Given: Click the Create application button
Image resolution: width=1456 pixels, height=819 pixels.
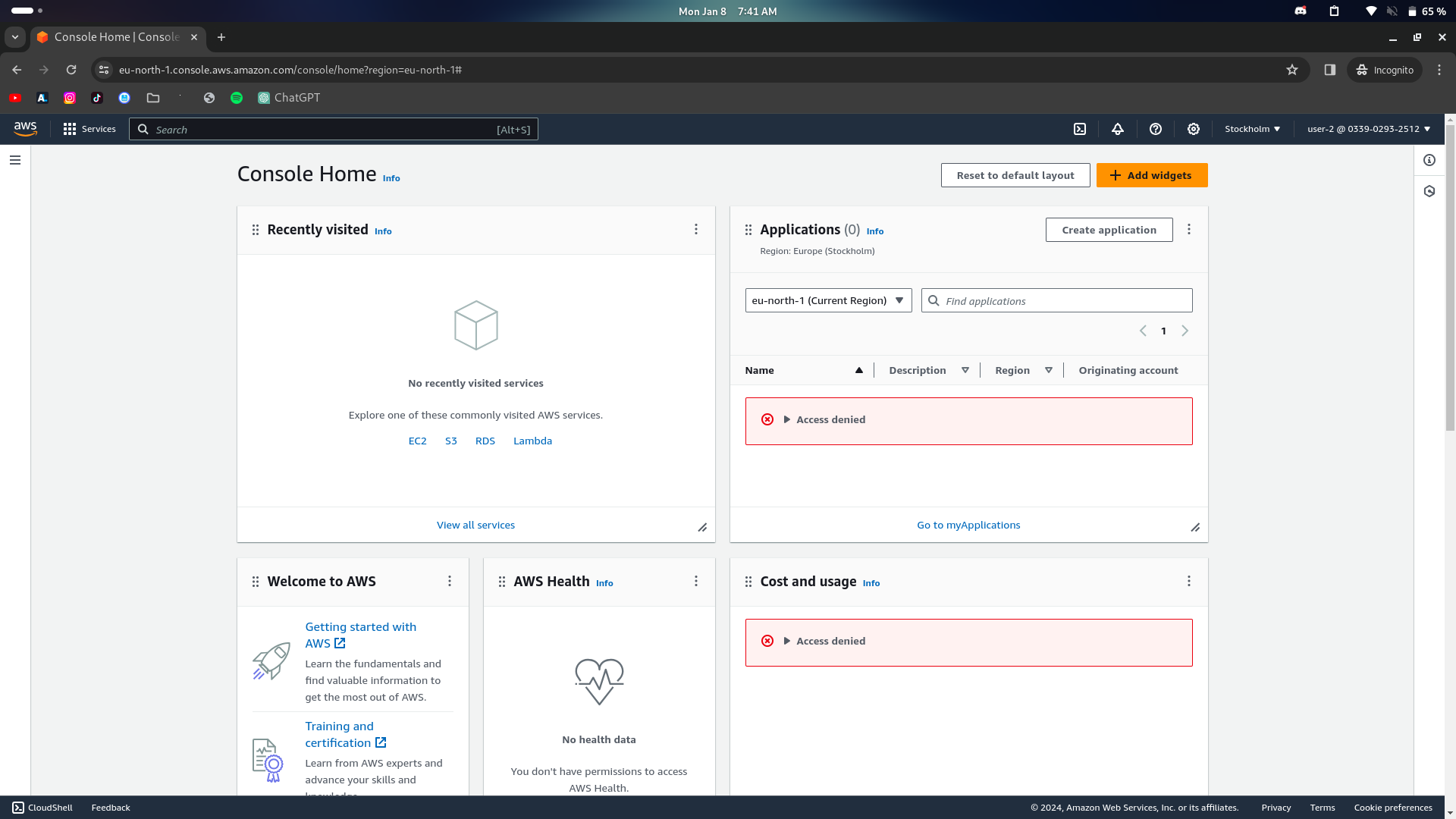Looking at the screenshot, I should 1109,230.
